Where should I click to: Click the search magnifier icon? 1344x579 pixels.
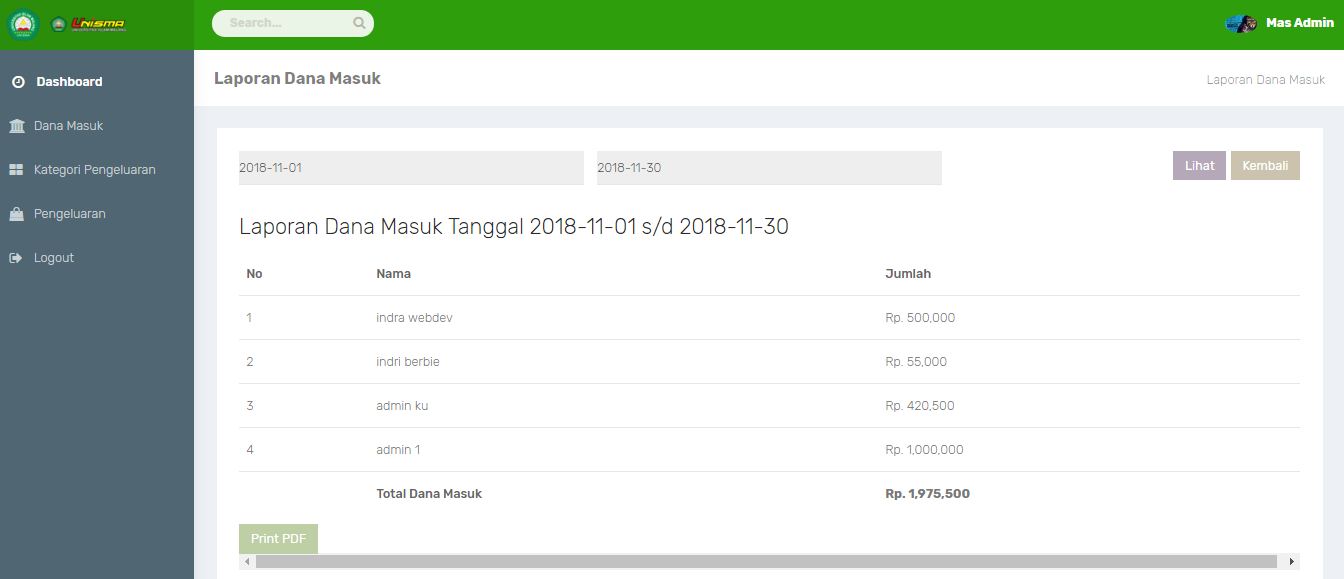coord(359,22)
